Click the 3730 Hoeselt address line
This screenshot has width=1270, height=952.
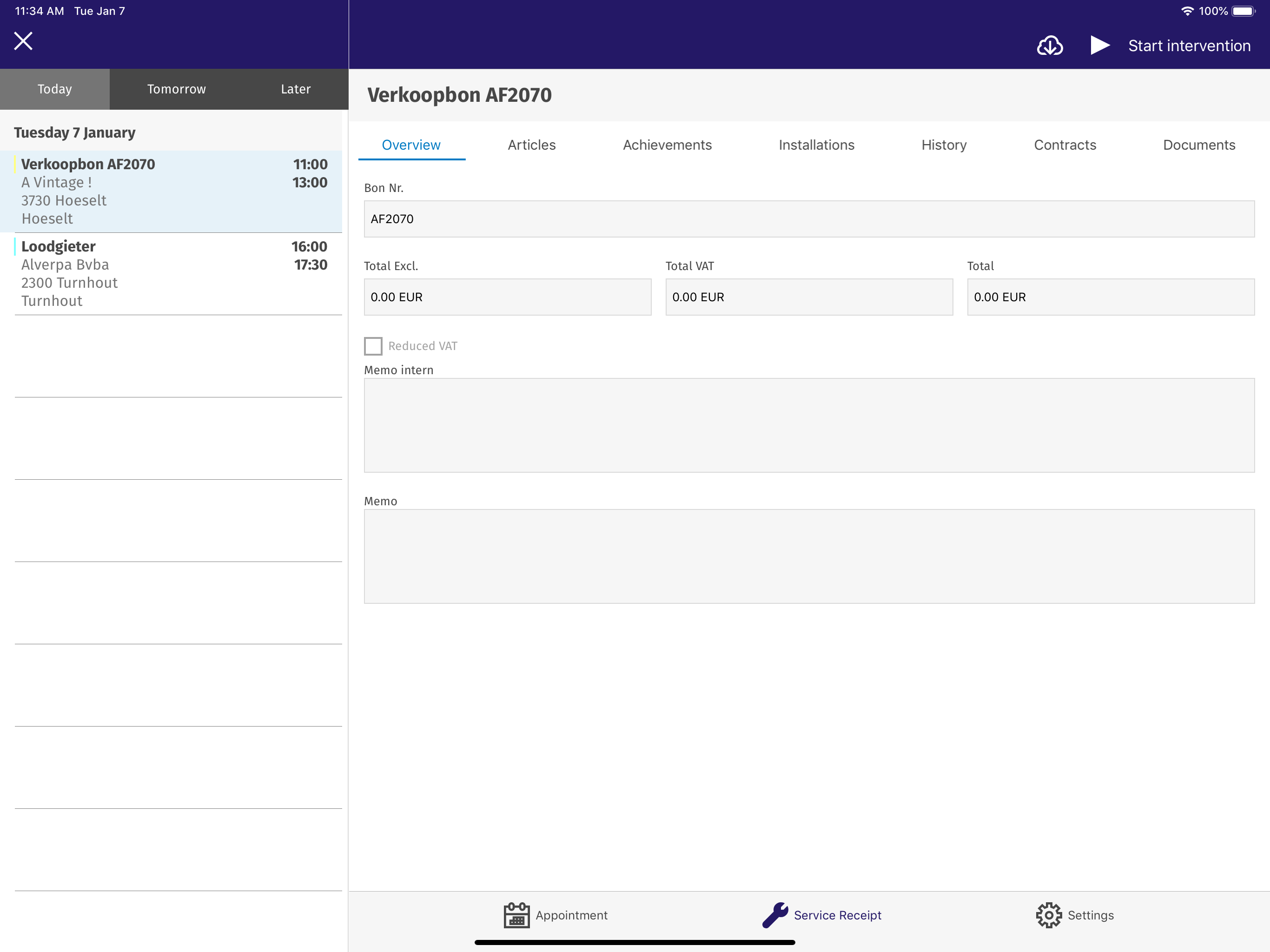(x=64, y=200)
